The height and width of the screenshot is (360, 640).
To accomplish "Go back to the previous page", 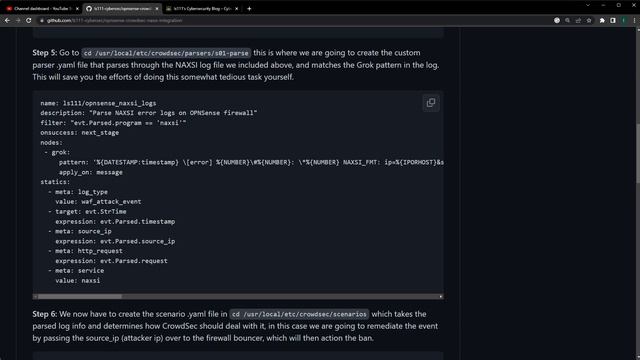I will [x=7, y=20].
